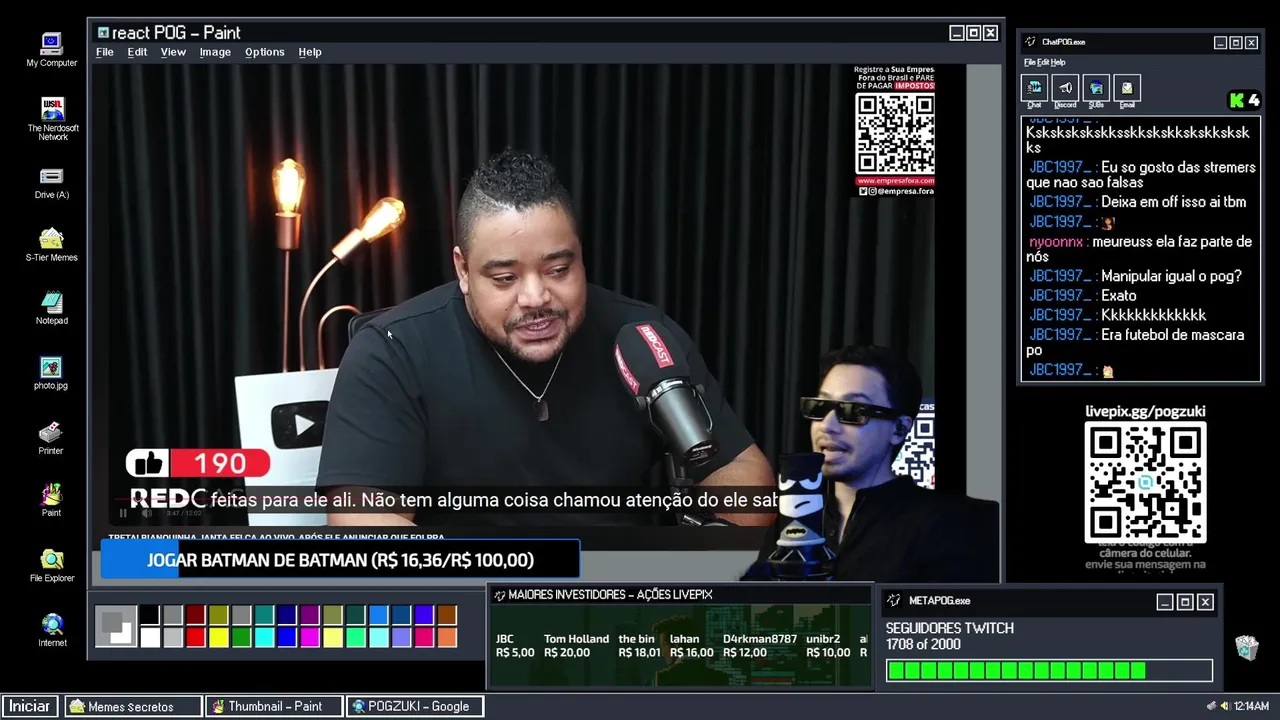This screenshot has height=720, width=1280.
Task: Open Options menu in Paint
Action: (265, 52)
